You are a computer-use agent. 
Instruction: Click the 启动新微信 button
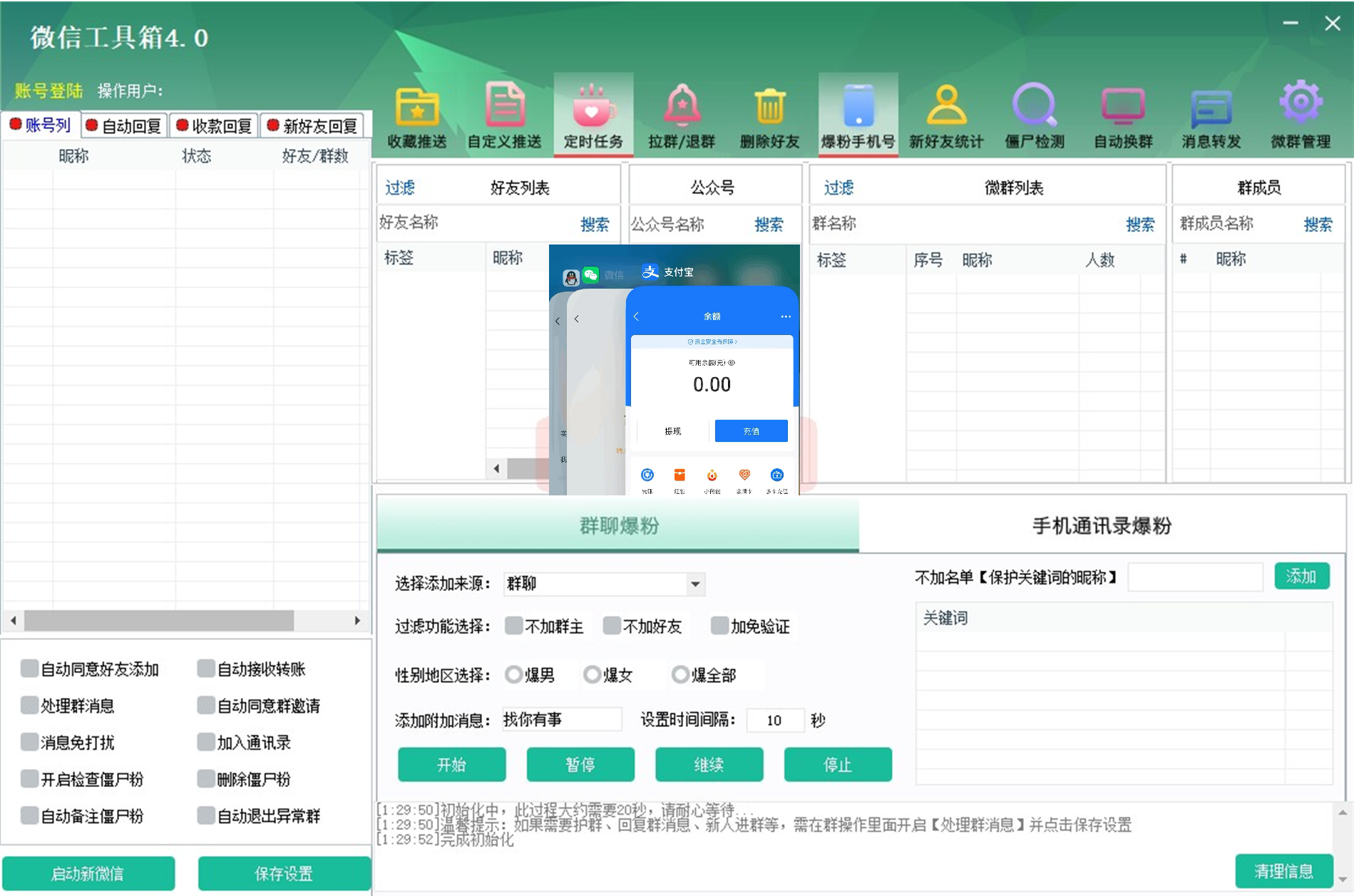pos(88,873)
